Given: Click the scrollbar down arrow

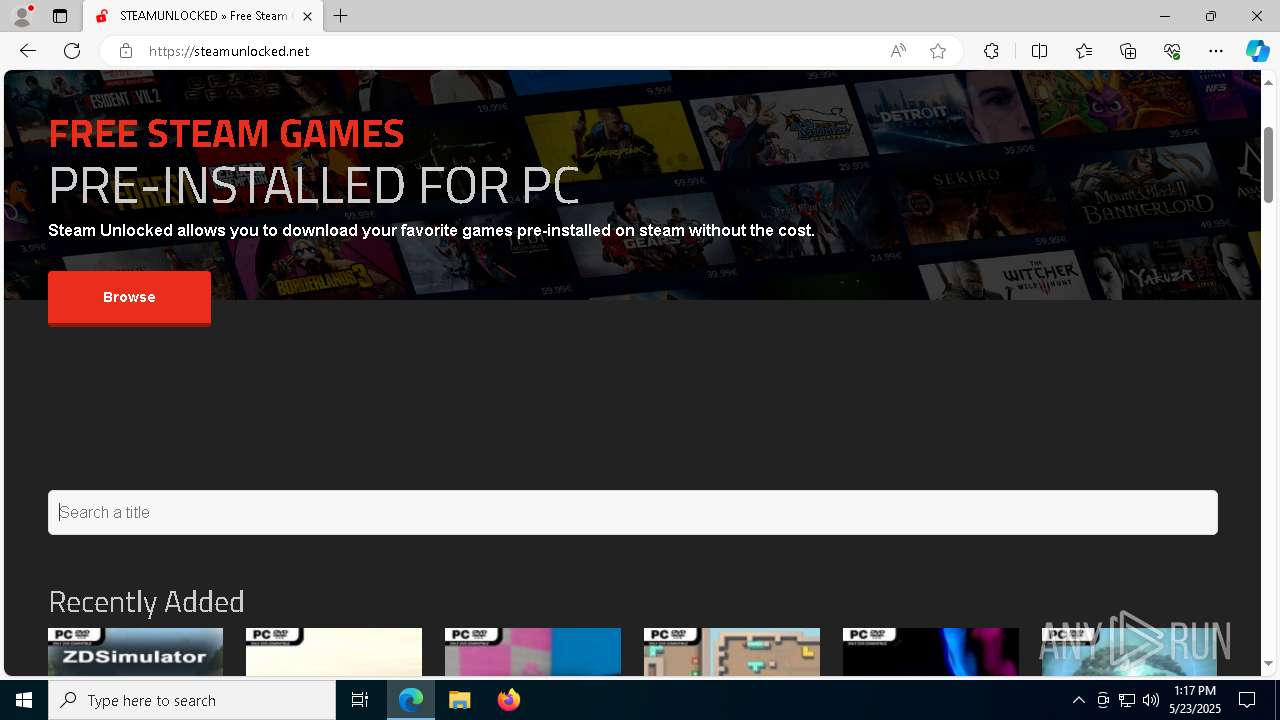Looking at the screenshot, I should point(1268,664).
